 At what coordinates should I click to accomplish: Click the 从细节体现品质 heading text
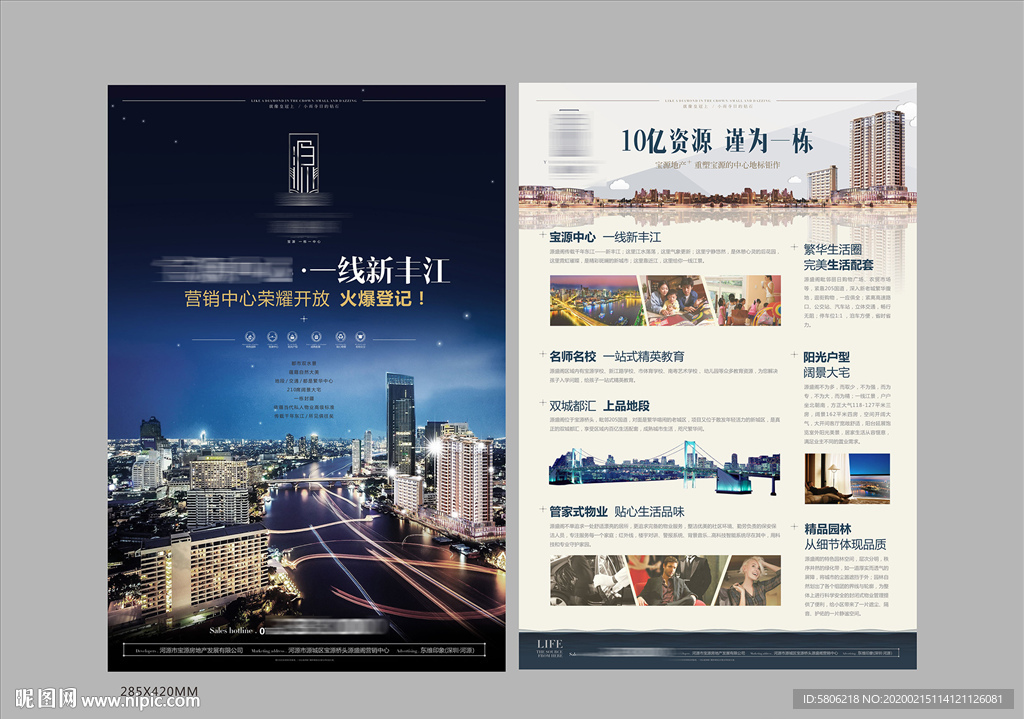pyautogui.click(x=845, y=544)
